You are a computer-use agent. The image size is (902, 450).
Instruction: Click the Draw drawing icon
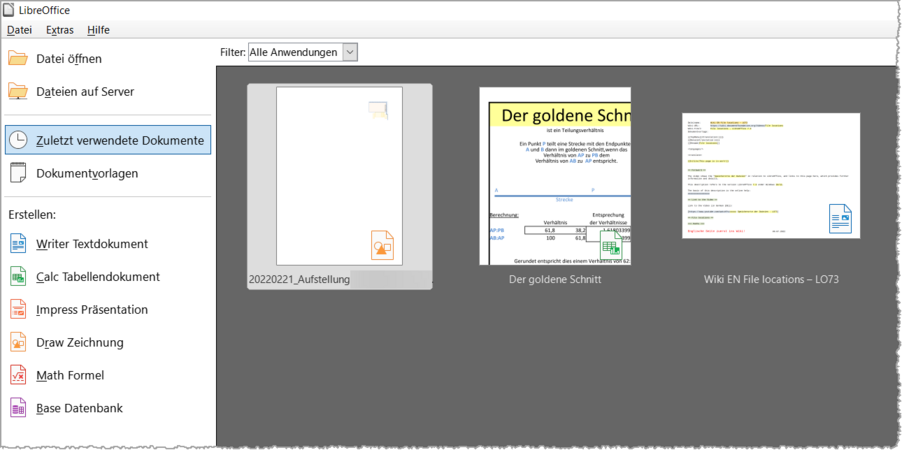18,342
